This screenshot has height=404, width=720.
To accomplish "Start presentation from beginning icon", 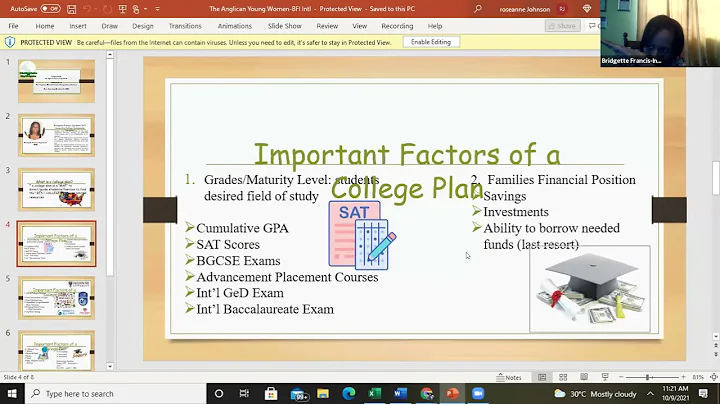I will pos(122,9).
